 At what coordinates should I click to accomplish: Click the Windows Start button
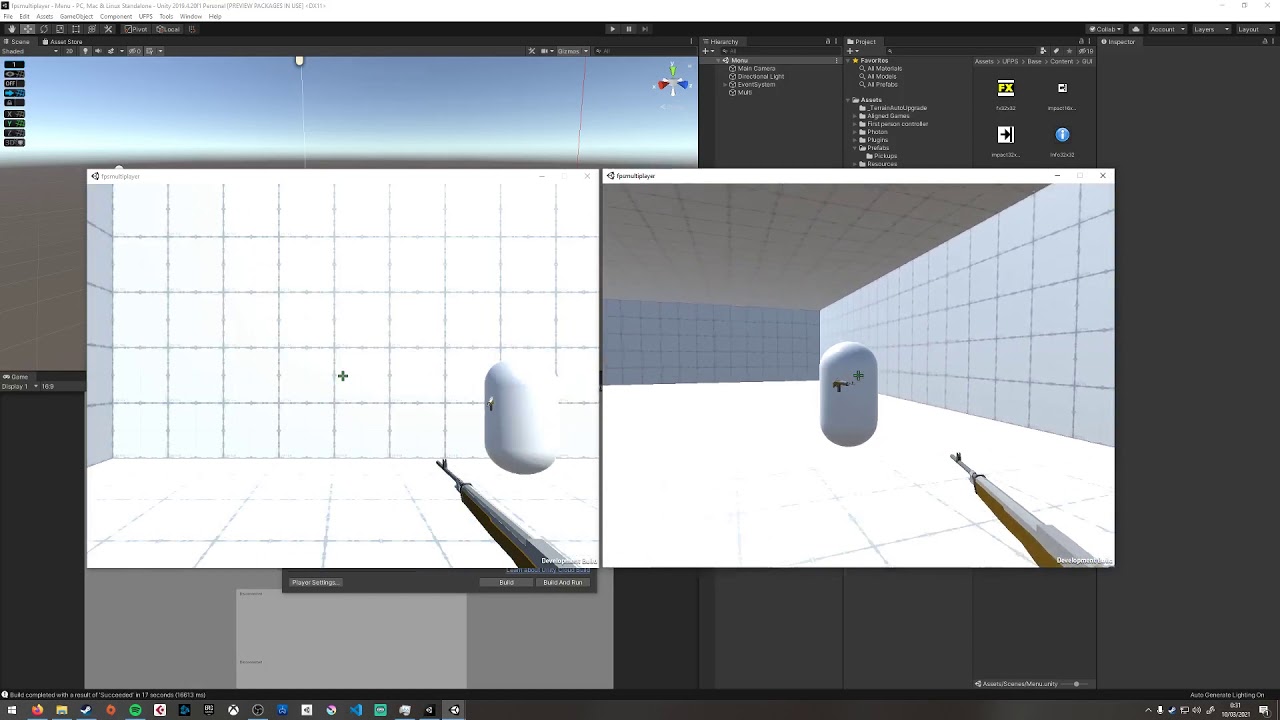pyautogui.click(x=12, y=710)
